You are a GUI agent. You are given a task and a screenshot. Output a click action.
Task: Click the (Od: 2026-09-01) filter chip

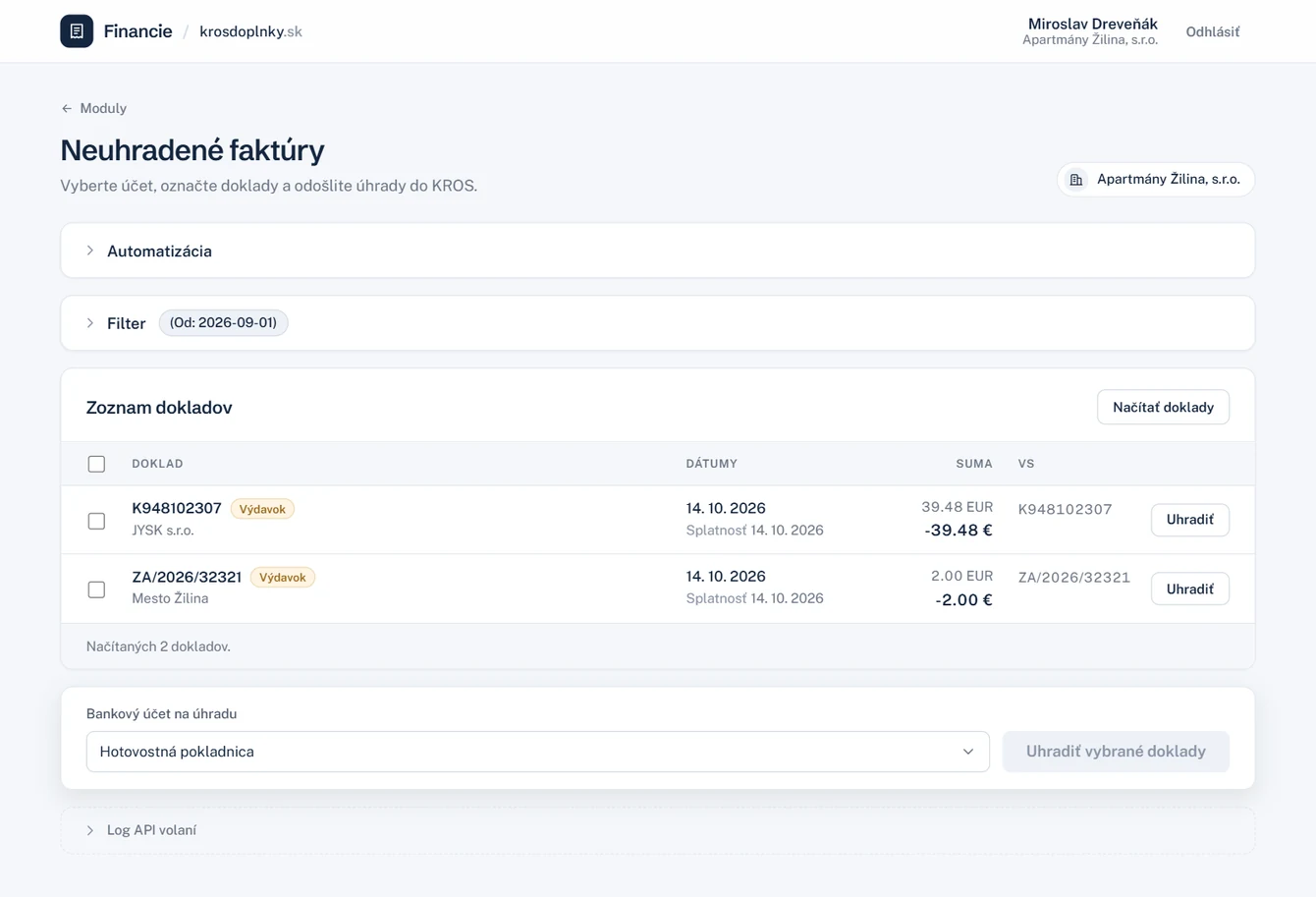point(223,323)
